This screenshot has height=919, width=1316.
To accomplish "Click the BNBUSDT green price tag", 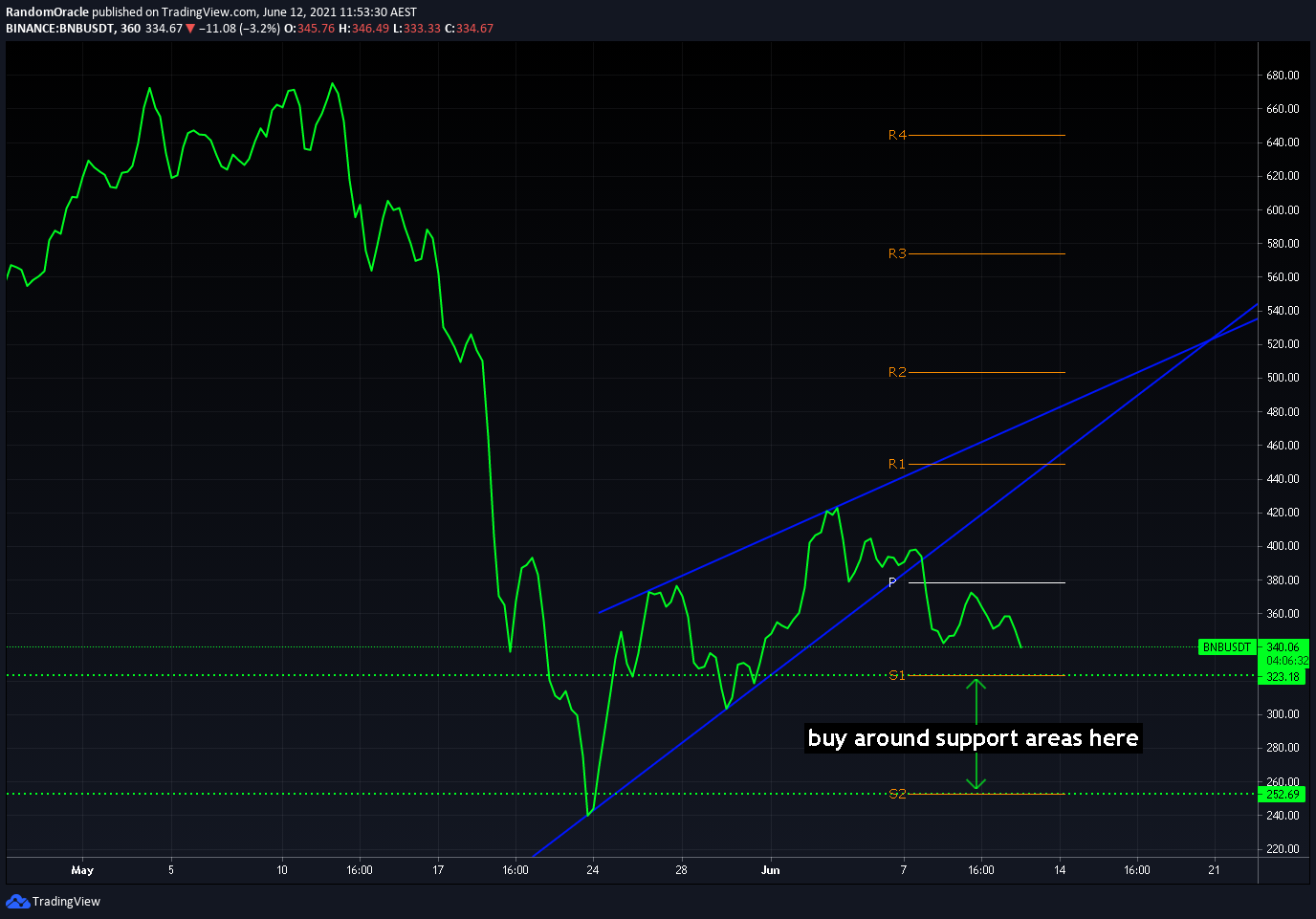I will point(1226,647).
